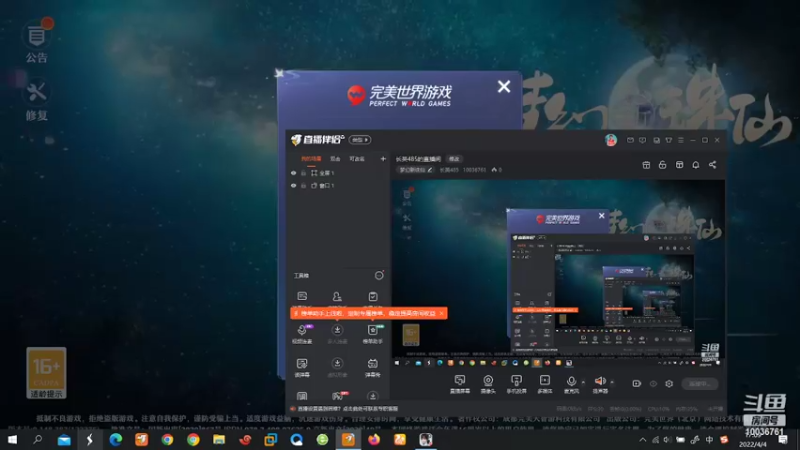Open the first tool in the toolbox third row

click(302, 367)
